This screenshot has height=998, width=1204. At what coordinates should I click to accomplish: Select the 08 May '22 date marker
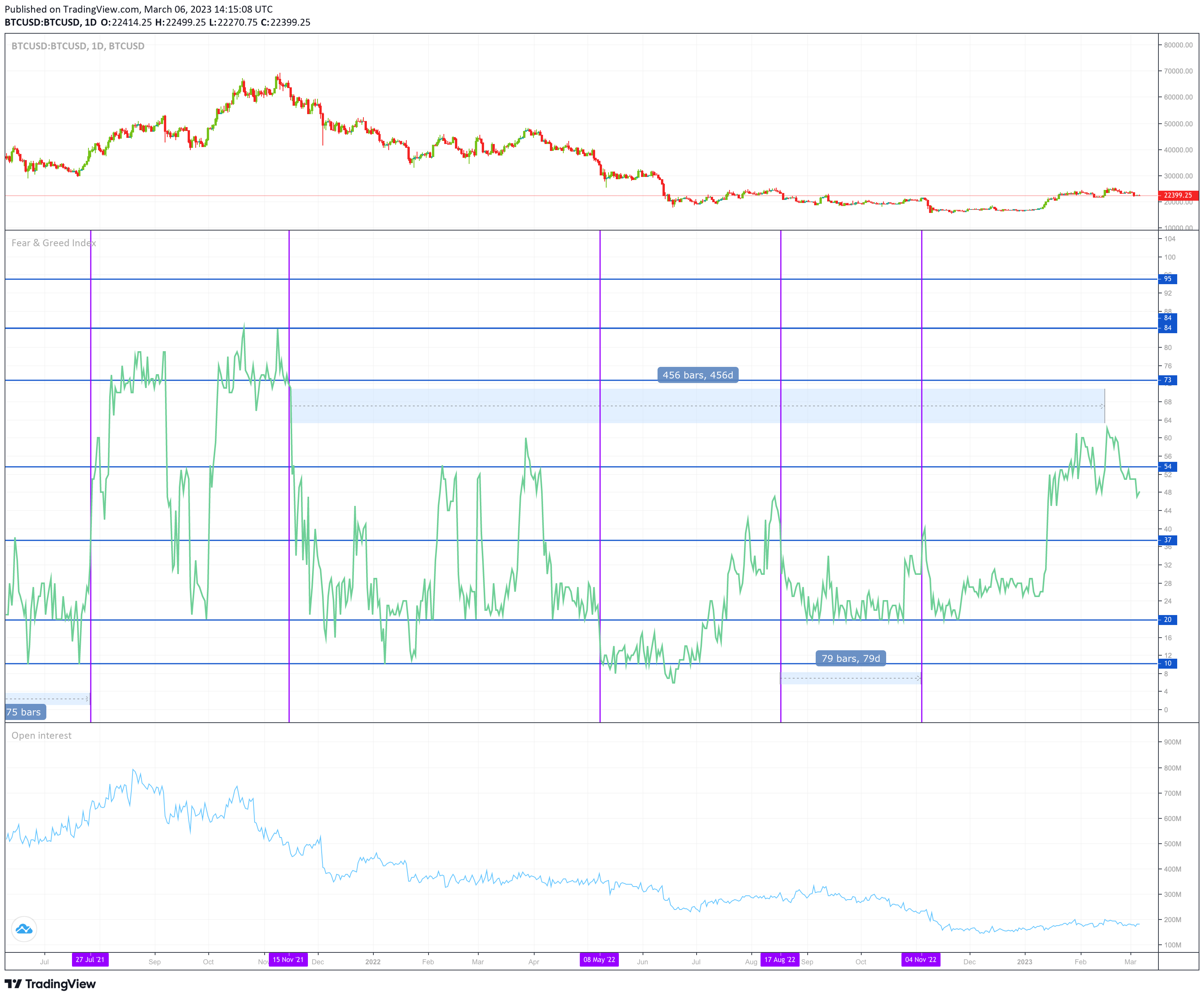(599, 960)
